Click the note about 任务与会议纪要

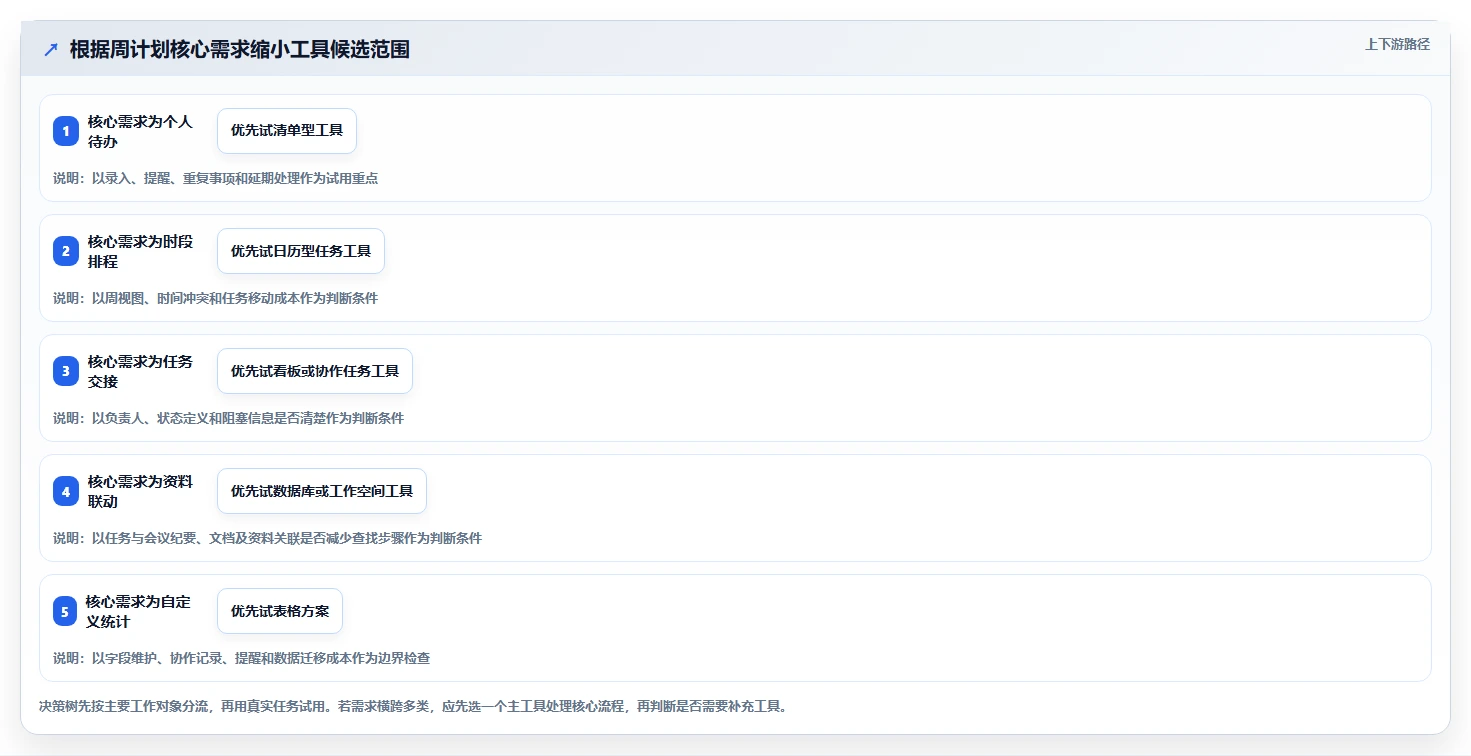point(268,538)
